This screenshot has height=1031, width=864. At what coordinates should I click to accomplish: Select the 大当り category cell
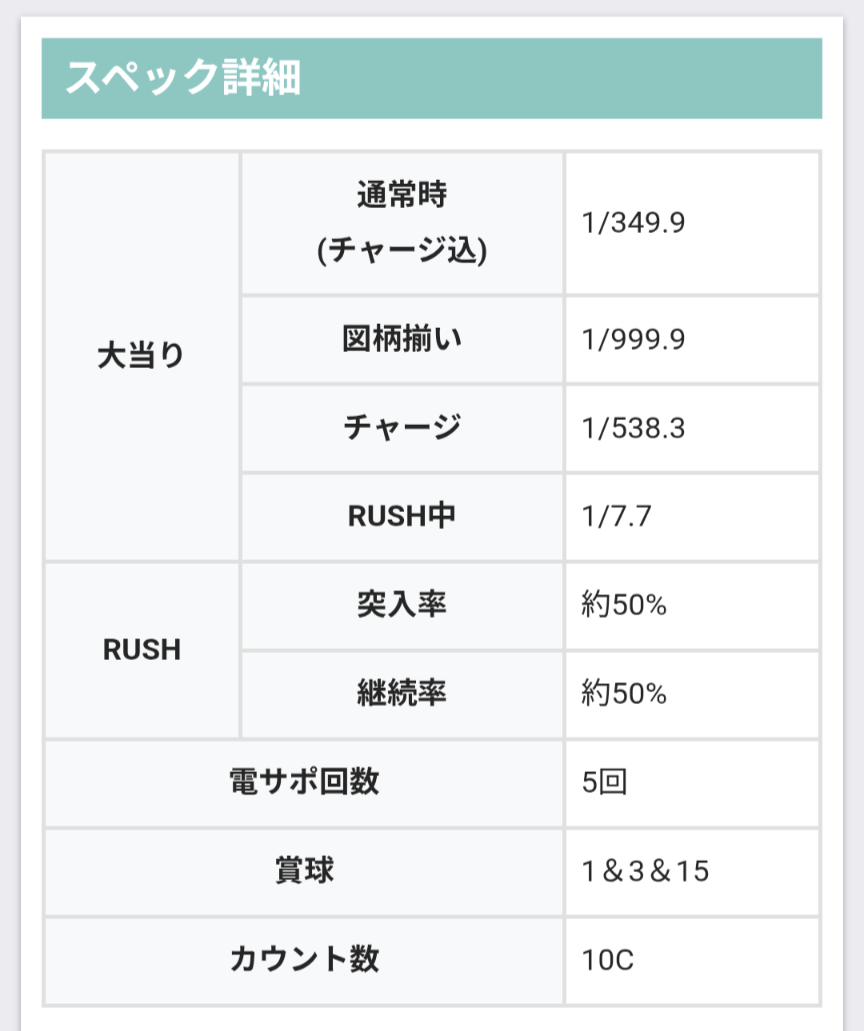(x=141, y=356)
